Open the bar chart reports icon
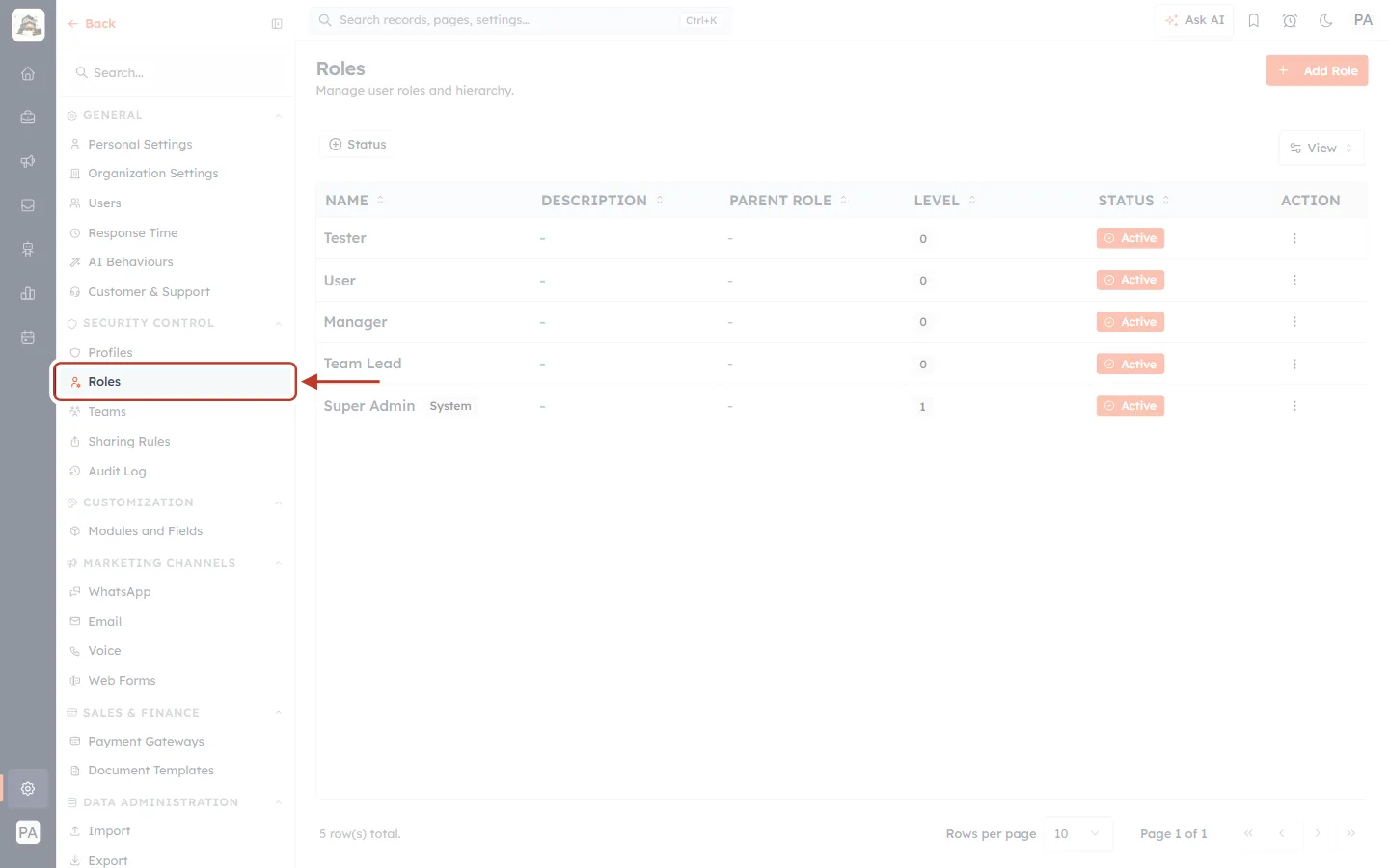The image size is (1389, 868). [x=28, y=293]
